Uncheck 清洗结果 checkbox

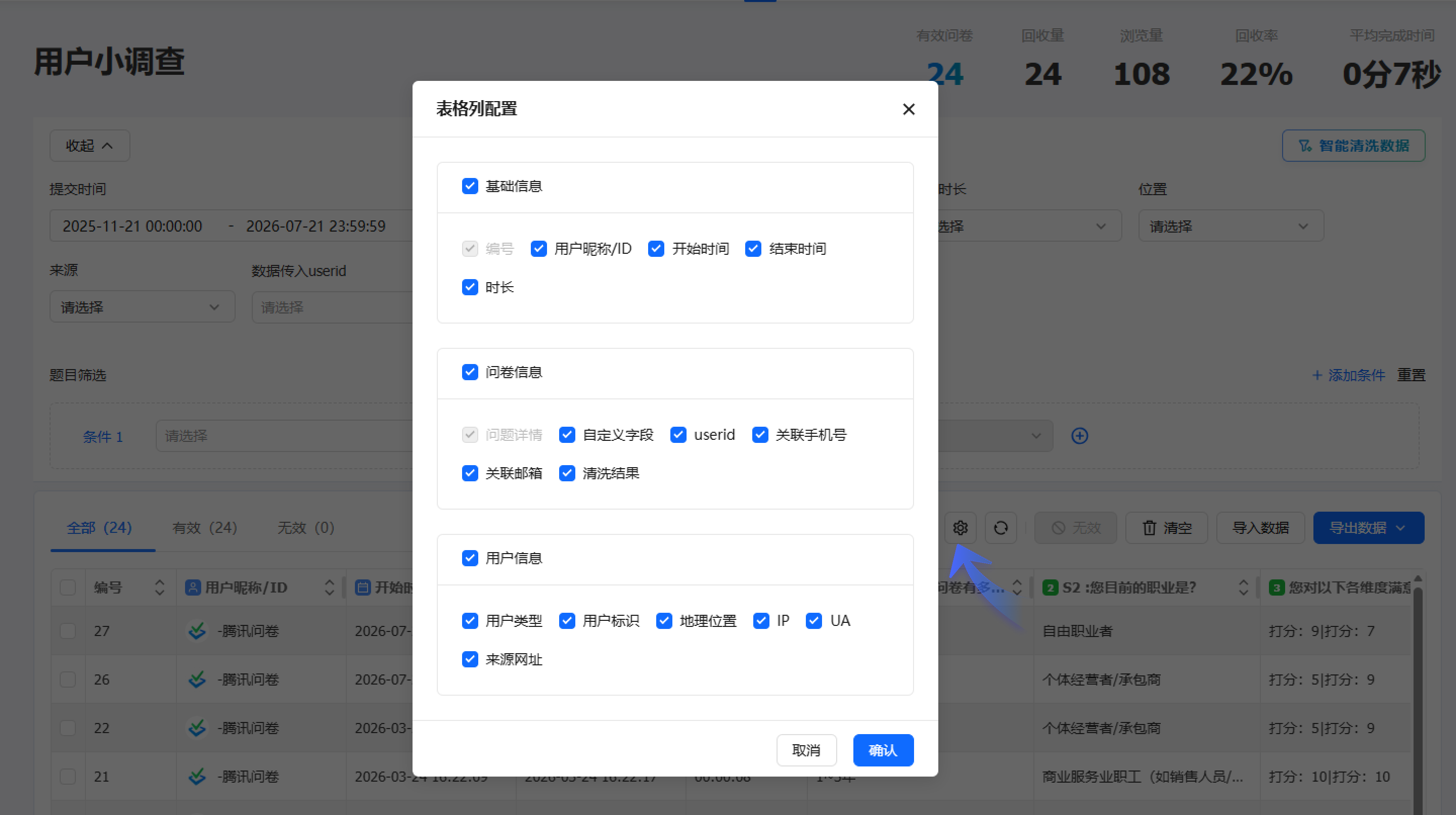(x=567, y=473)
